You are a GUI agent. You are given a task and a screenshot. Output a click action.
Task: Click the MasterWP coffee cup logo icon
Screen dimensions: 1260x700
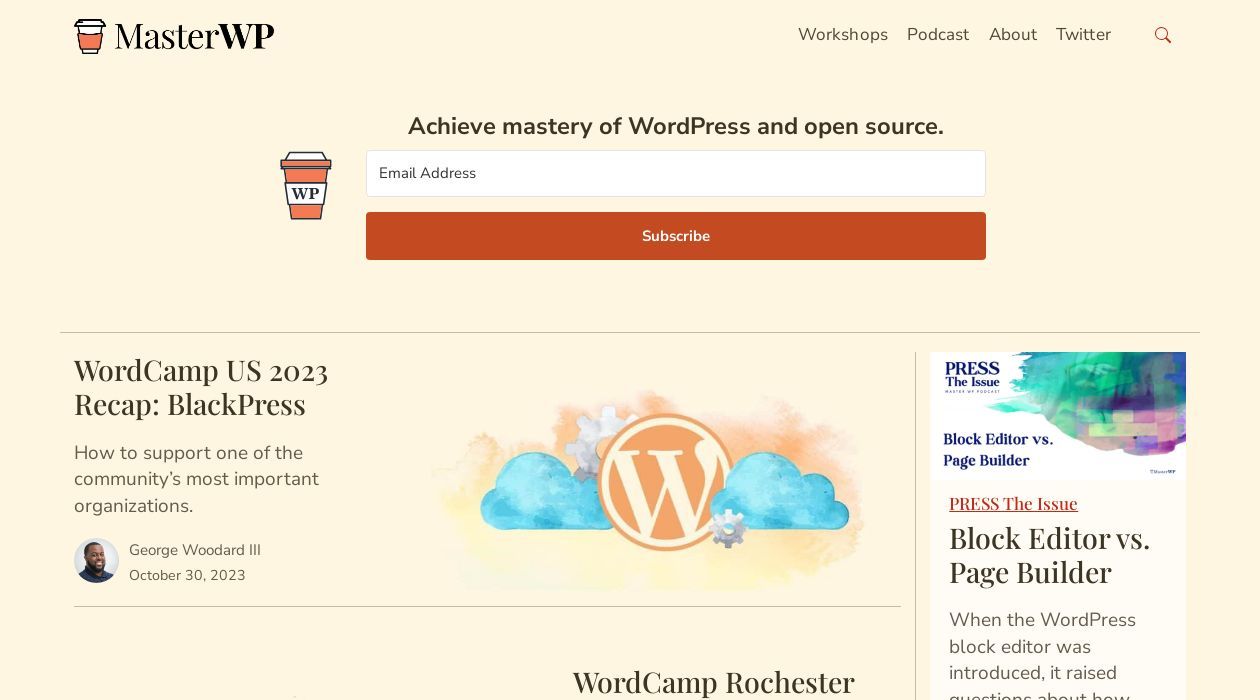[x=90, y=36]
